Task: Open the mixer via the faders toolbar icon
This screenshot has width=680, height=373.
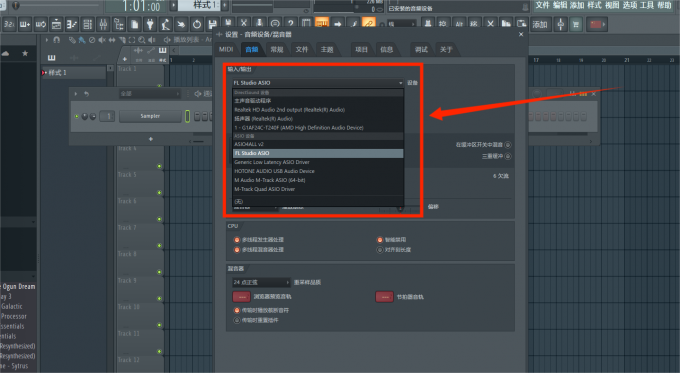Action: 103,24
